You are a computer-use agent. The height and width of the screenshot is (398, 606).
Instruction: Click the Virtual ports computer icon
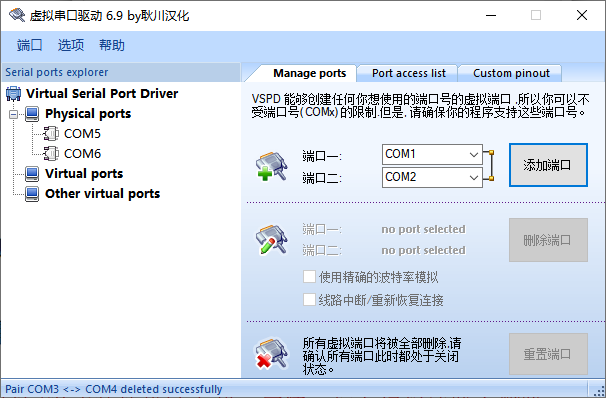pyautogui.click(x=32, y=174)
